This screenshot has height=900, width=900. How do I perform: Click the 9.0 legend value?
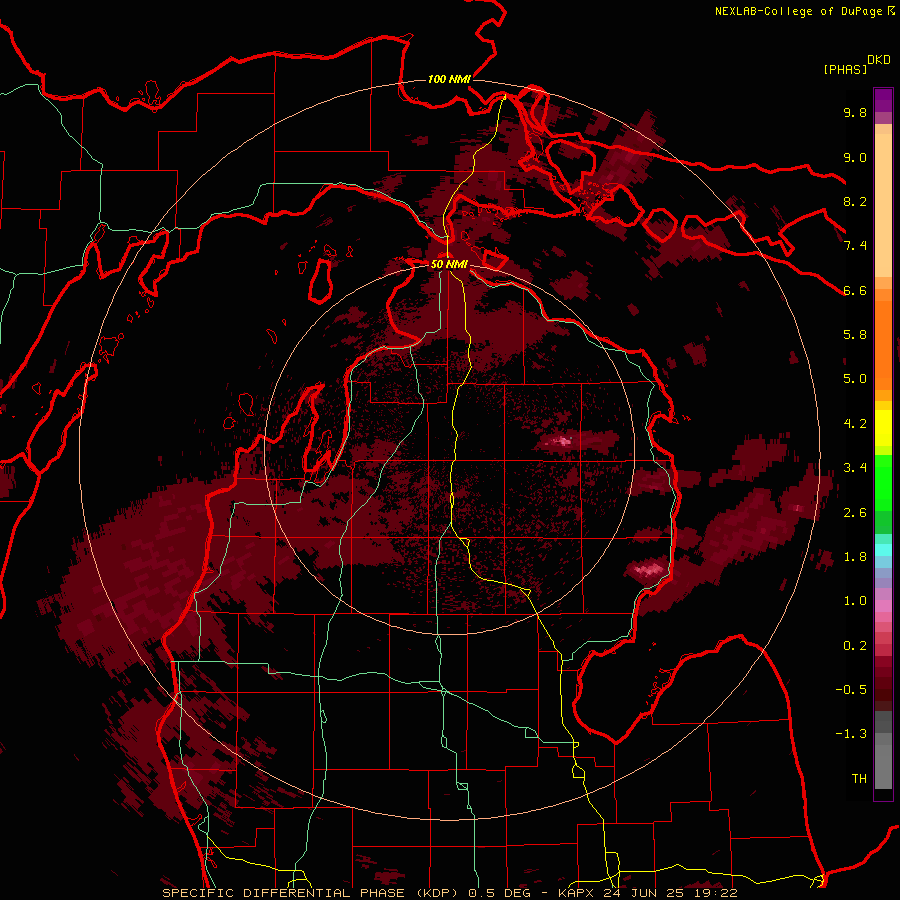(855, 157)
